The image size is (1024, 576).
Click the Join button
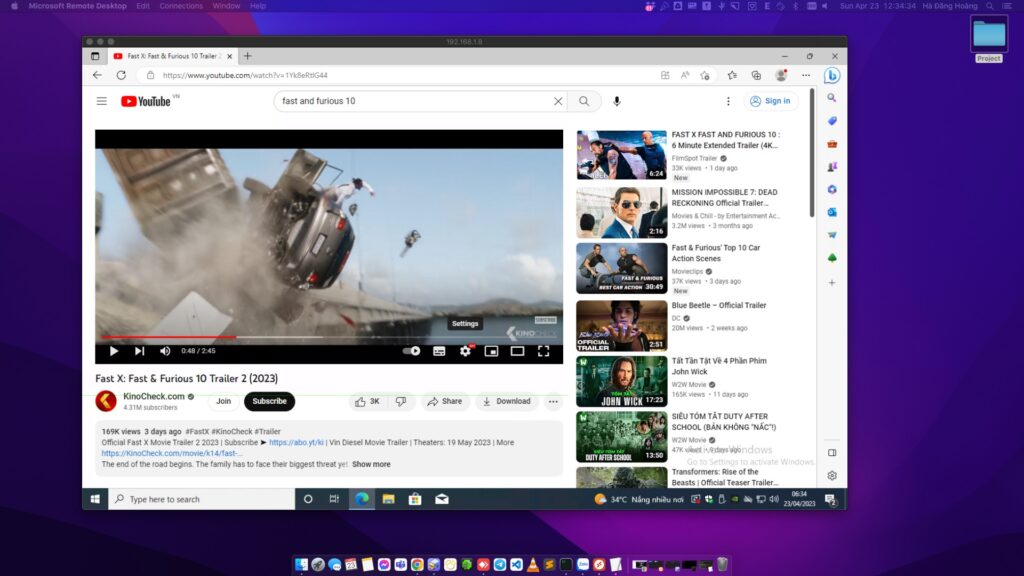click(x=223, y=401)
